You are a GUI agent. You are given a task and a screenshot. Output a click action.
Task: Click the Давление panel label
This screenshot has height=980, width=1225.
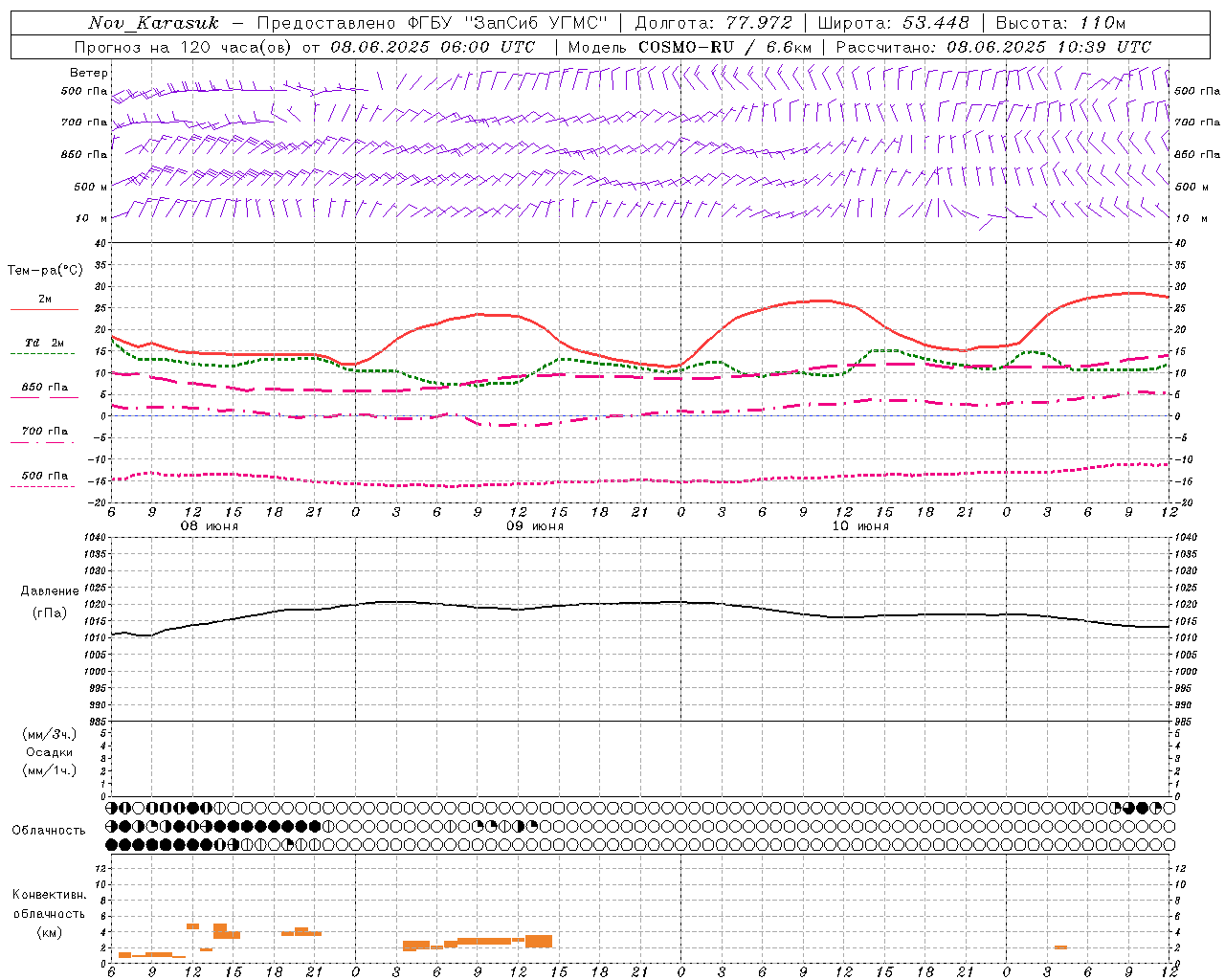[x=50, y=591]
